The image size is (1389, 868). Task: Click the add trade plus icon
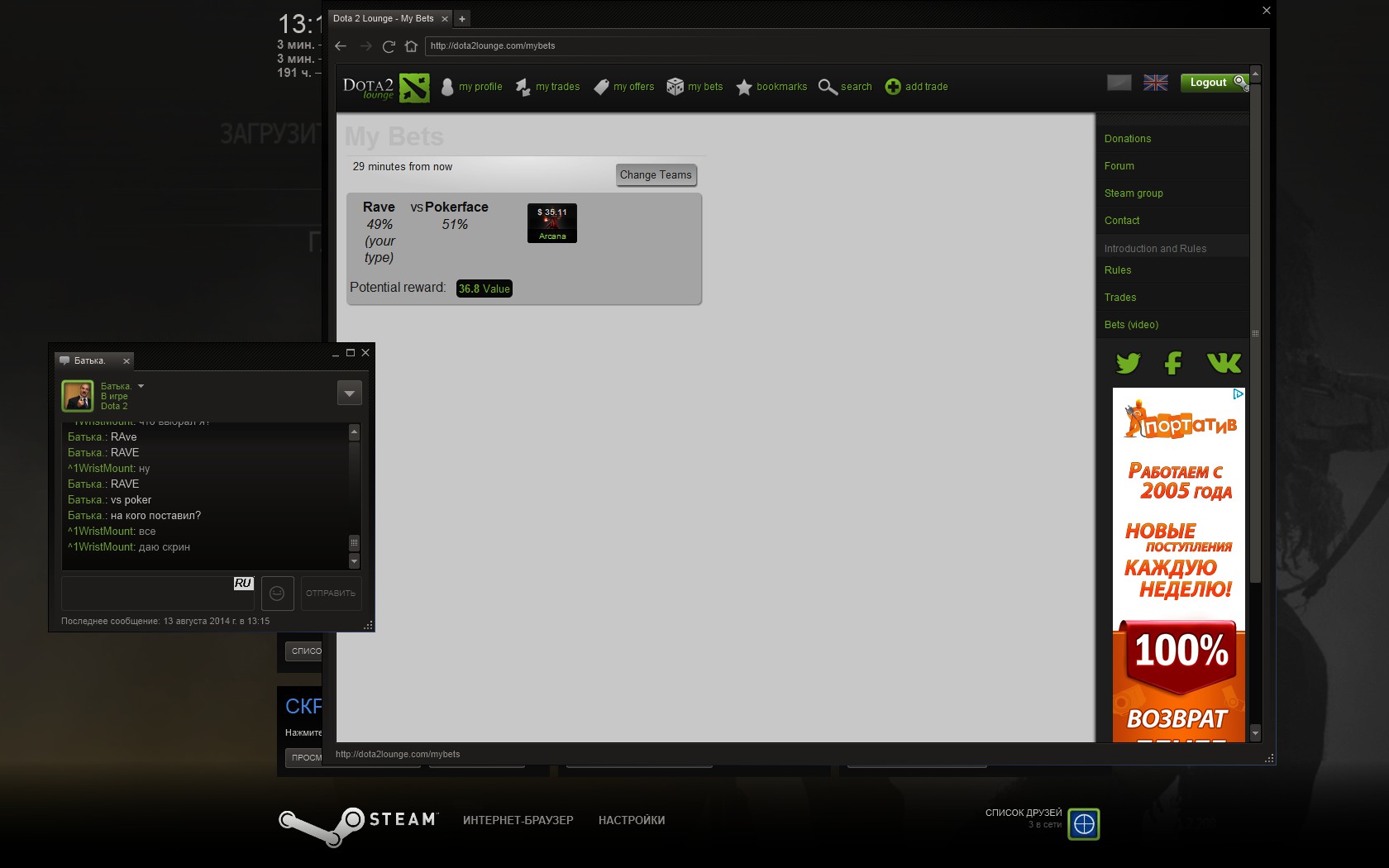tap(893, 87)
